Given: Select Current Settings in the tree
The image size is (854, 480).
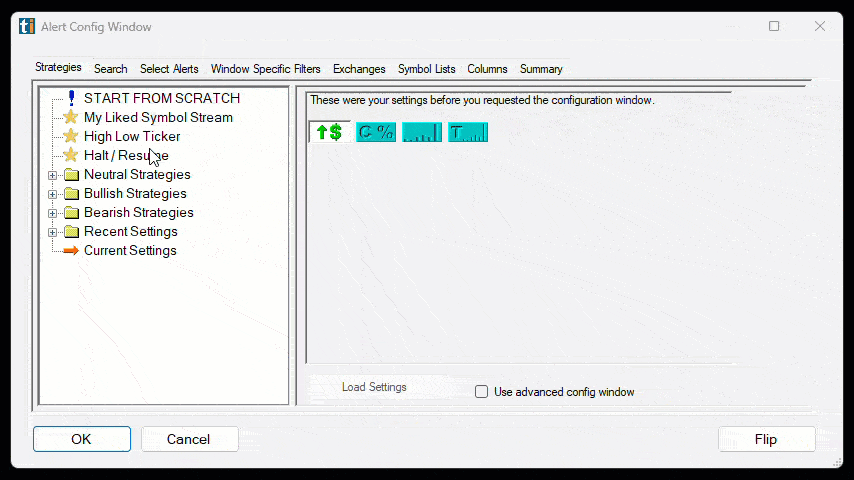Looking at the screenshot, I should 130,251.
